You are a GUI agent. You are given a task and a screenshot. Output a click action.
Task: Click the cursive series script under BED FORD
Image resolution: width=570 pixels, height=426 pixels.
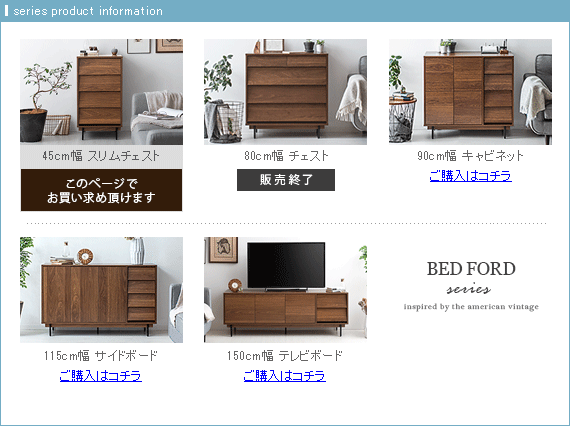[469, 289]
